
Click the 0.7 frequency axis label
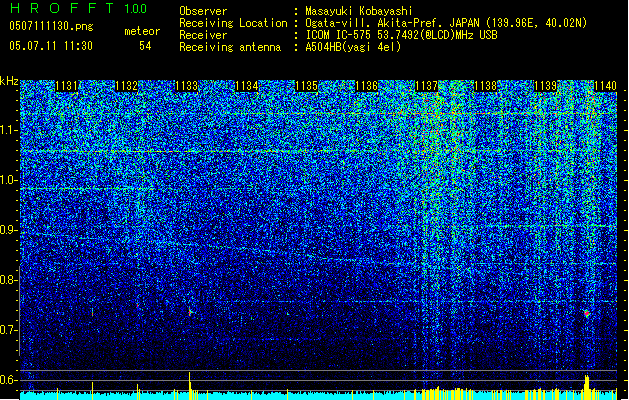pos(9,331)
